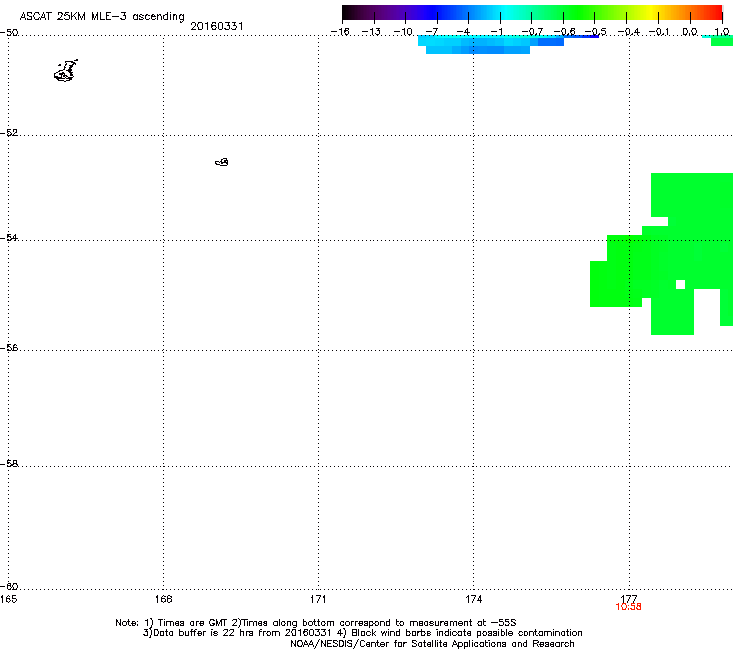This screenshot has width=740, height=650.
Task: Click the -1 color bar label
Action: 496,32
